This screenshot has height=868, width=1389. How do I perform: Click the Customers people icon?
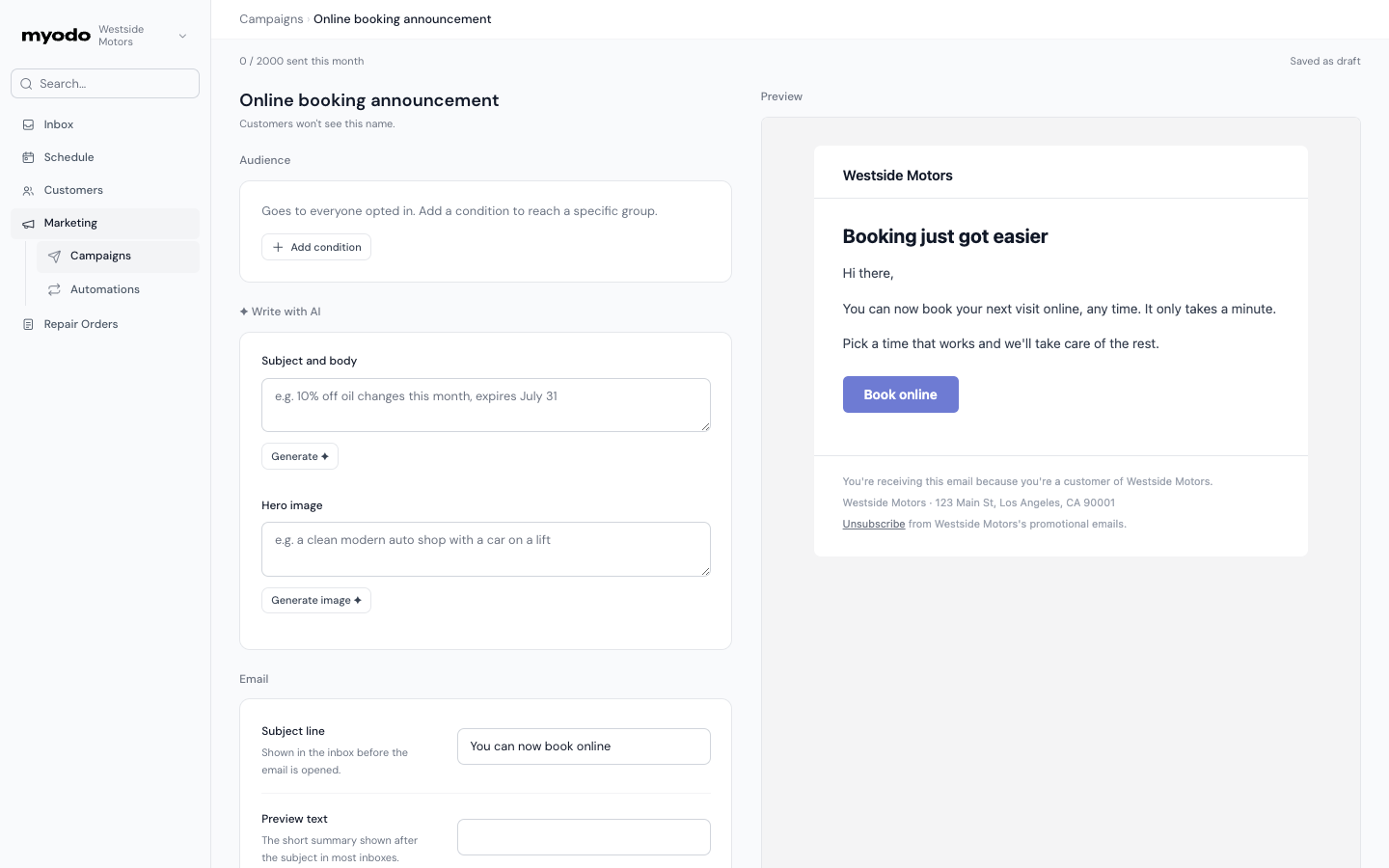[x=28, y=191]
